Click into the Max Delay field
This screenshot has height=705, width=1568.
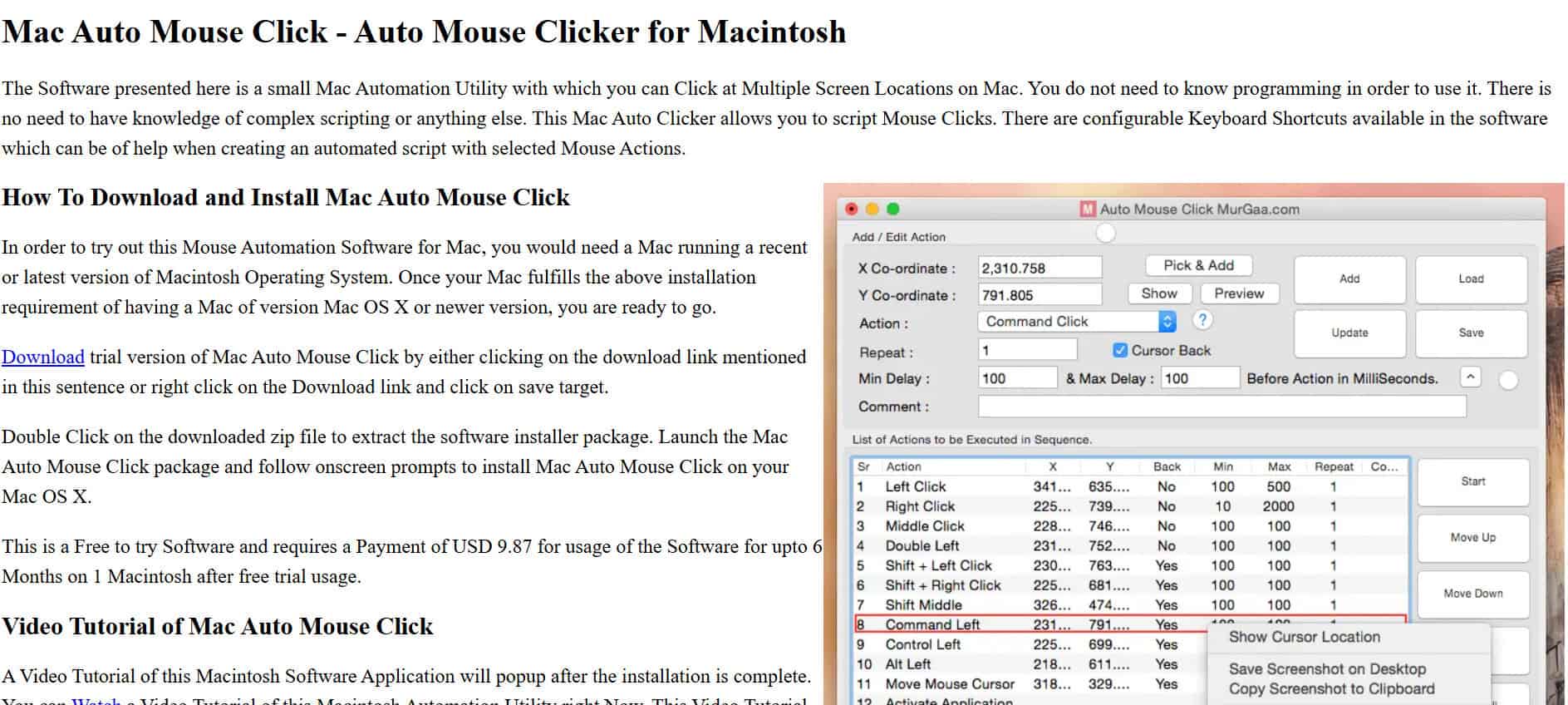(1200, 378)
